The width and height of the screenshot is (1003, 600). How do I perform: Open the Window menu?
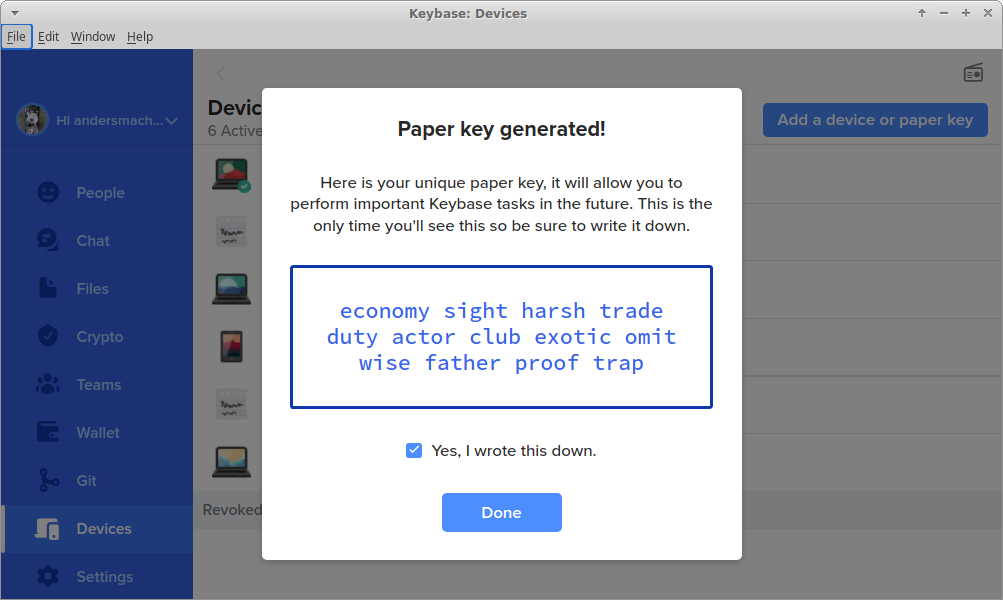93,36
